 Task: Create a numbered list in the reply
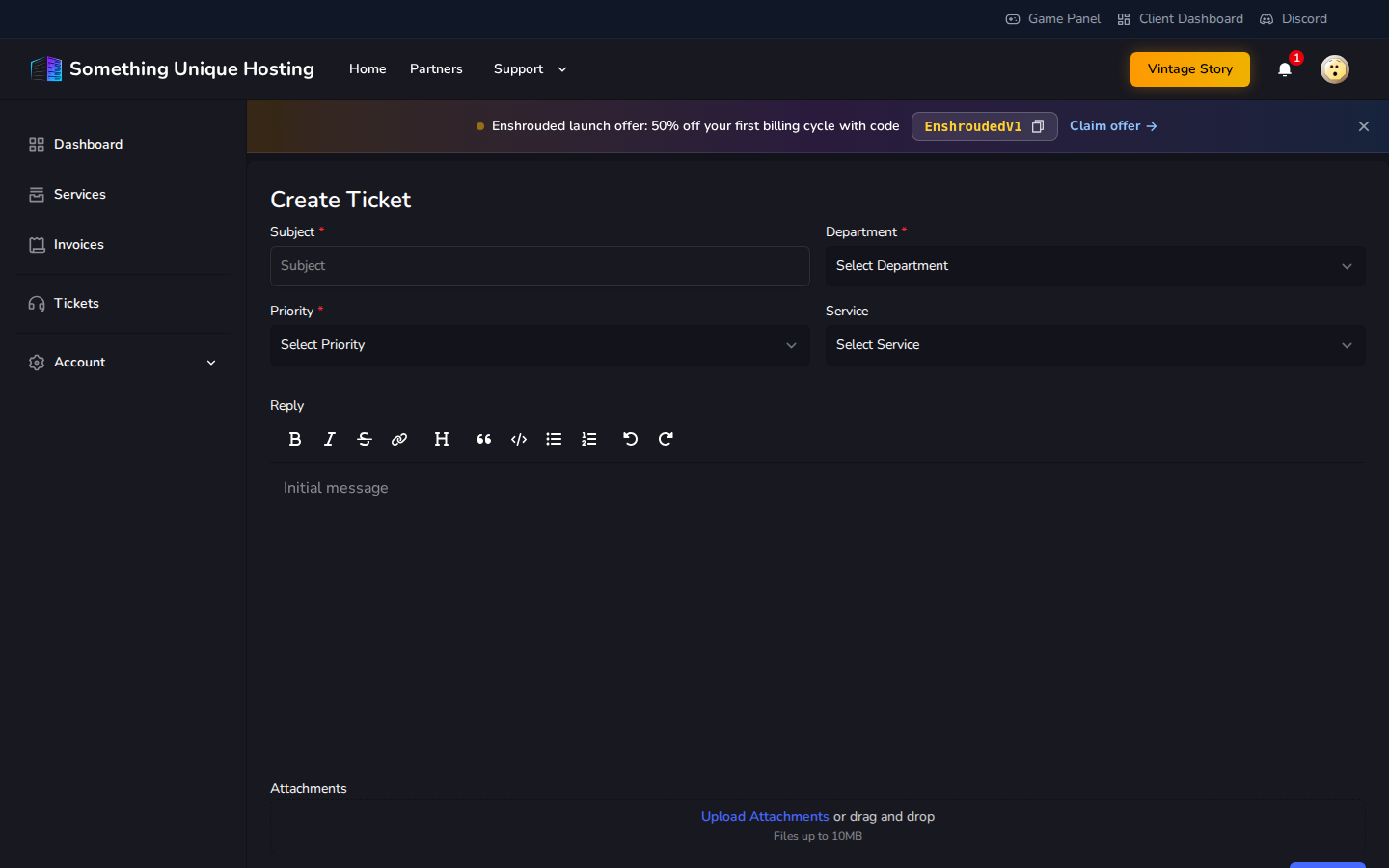[589, 439]
